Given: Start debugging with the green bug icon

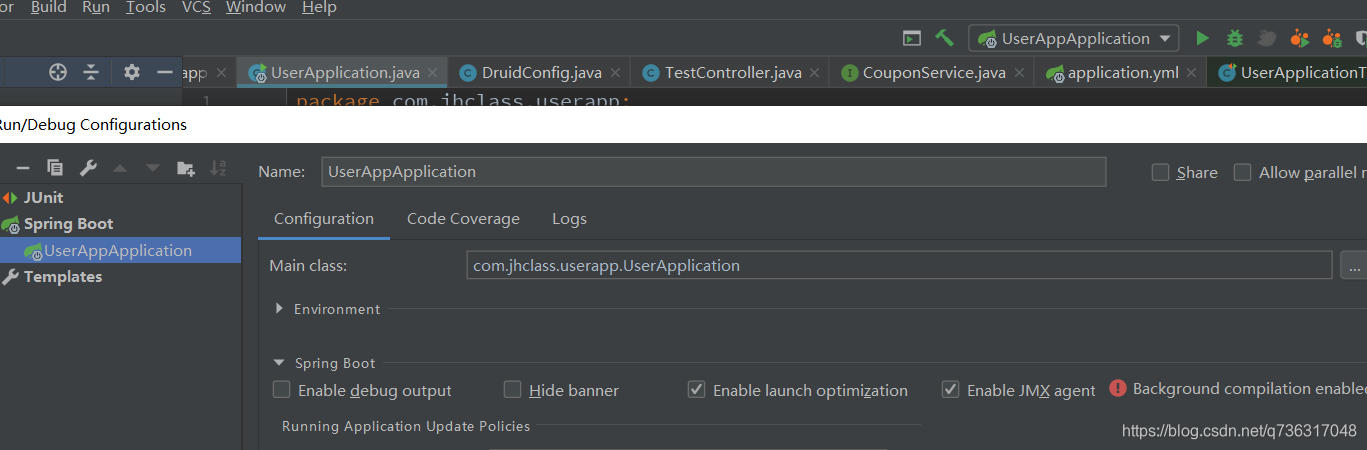Looking at the screenshot, I should 1235,38.
